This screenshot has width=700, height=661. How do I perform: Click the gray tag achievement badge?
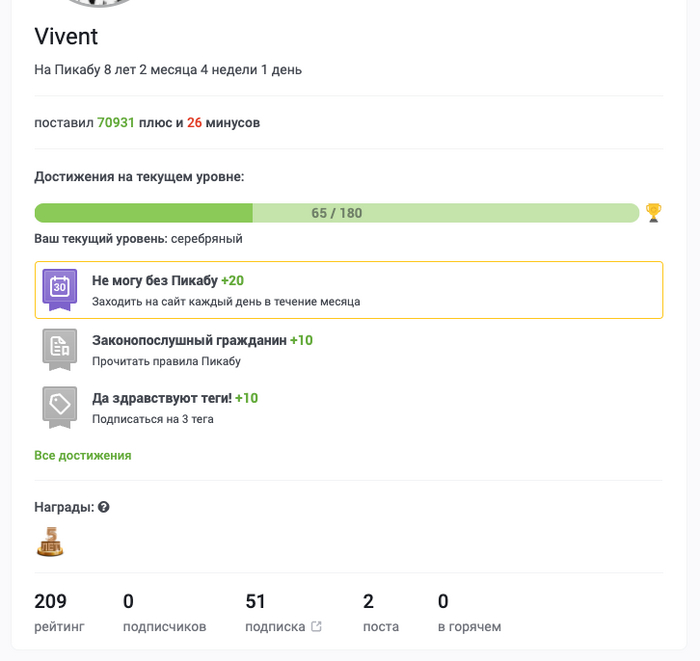coord(59,406)
